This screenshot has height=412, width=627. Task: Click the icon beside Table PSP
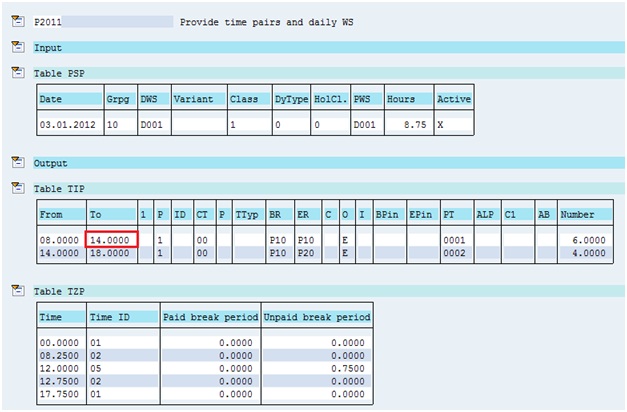coord(16,72)
